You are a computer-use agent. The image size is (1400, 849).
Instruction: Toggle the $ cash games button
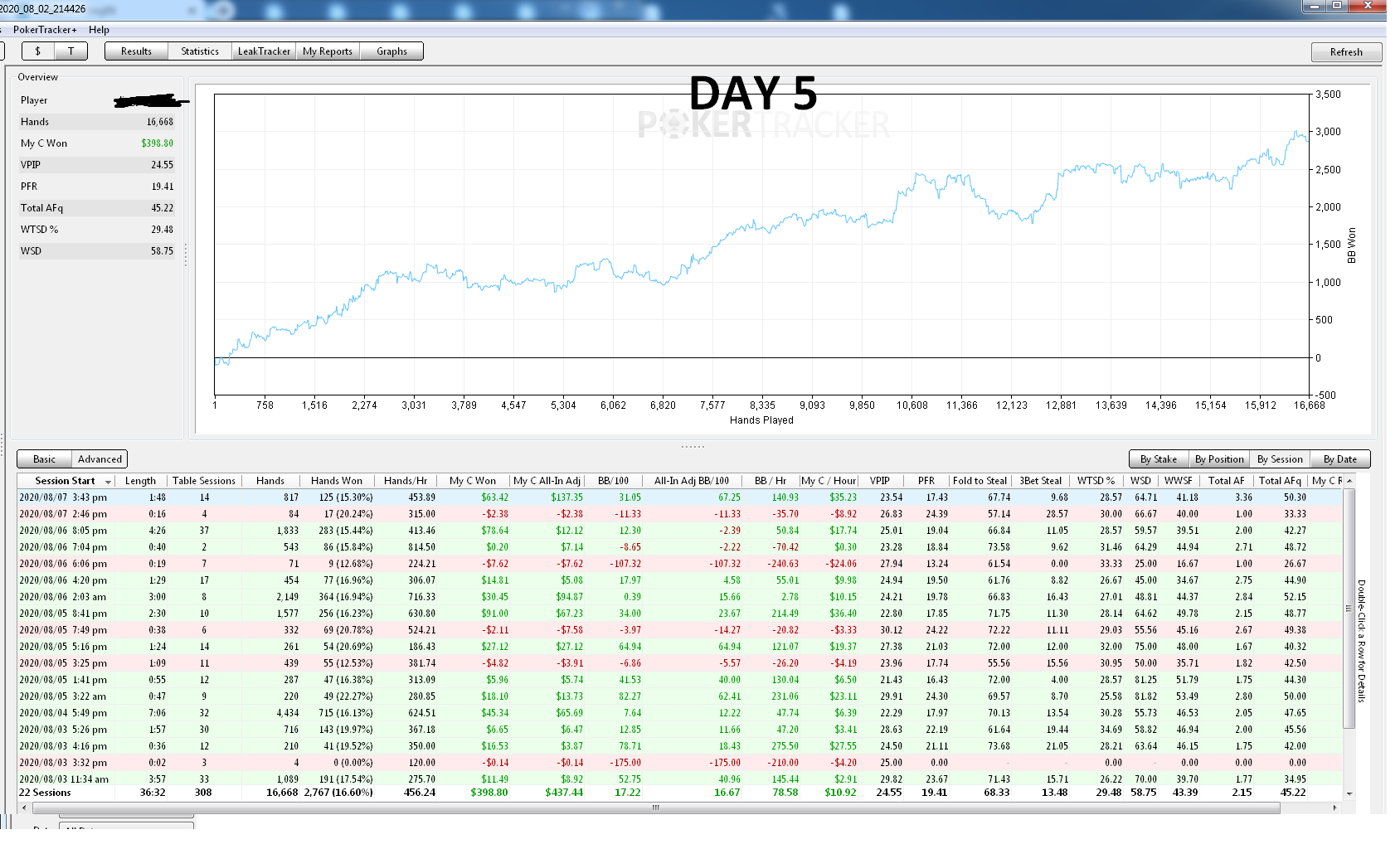(x=38, y=51)
